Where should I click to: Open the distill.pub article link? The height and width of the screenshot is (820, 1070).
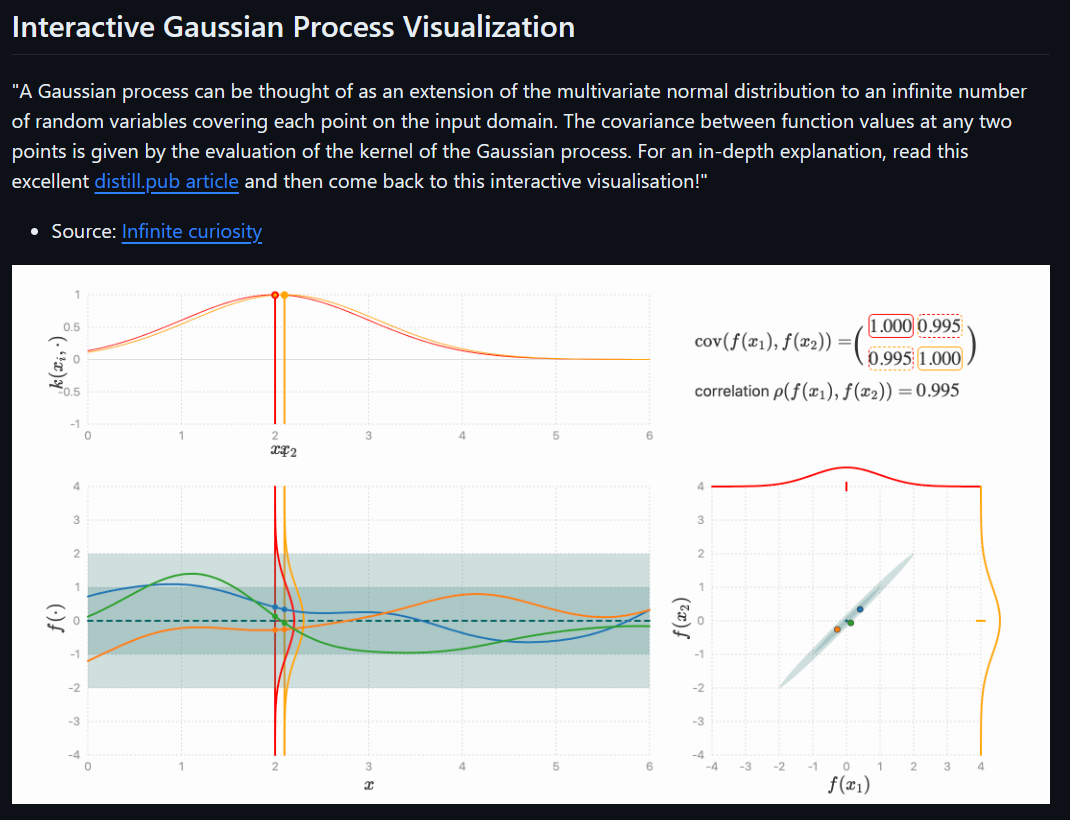(166, 182)
